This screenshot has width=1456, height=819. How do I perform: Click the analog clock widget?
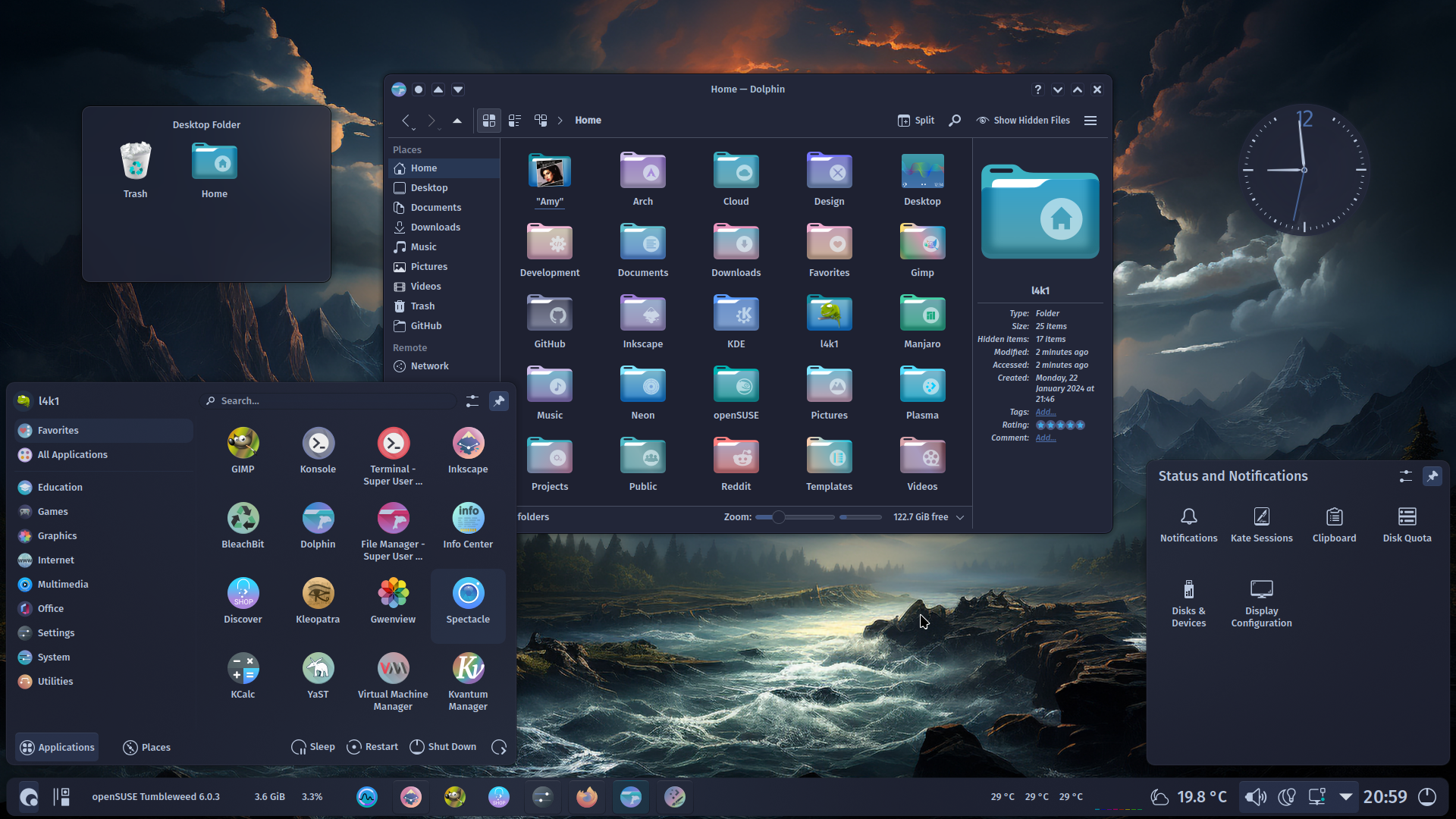[x=1304, y=170]
